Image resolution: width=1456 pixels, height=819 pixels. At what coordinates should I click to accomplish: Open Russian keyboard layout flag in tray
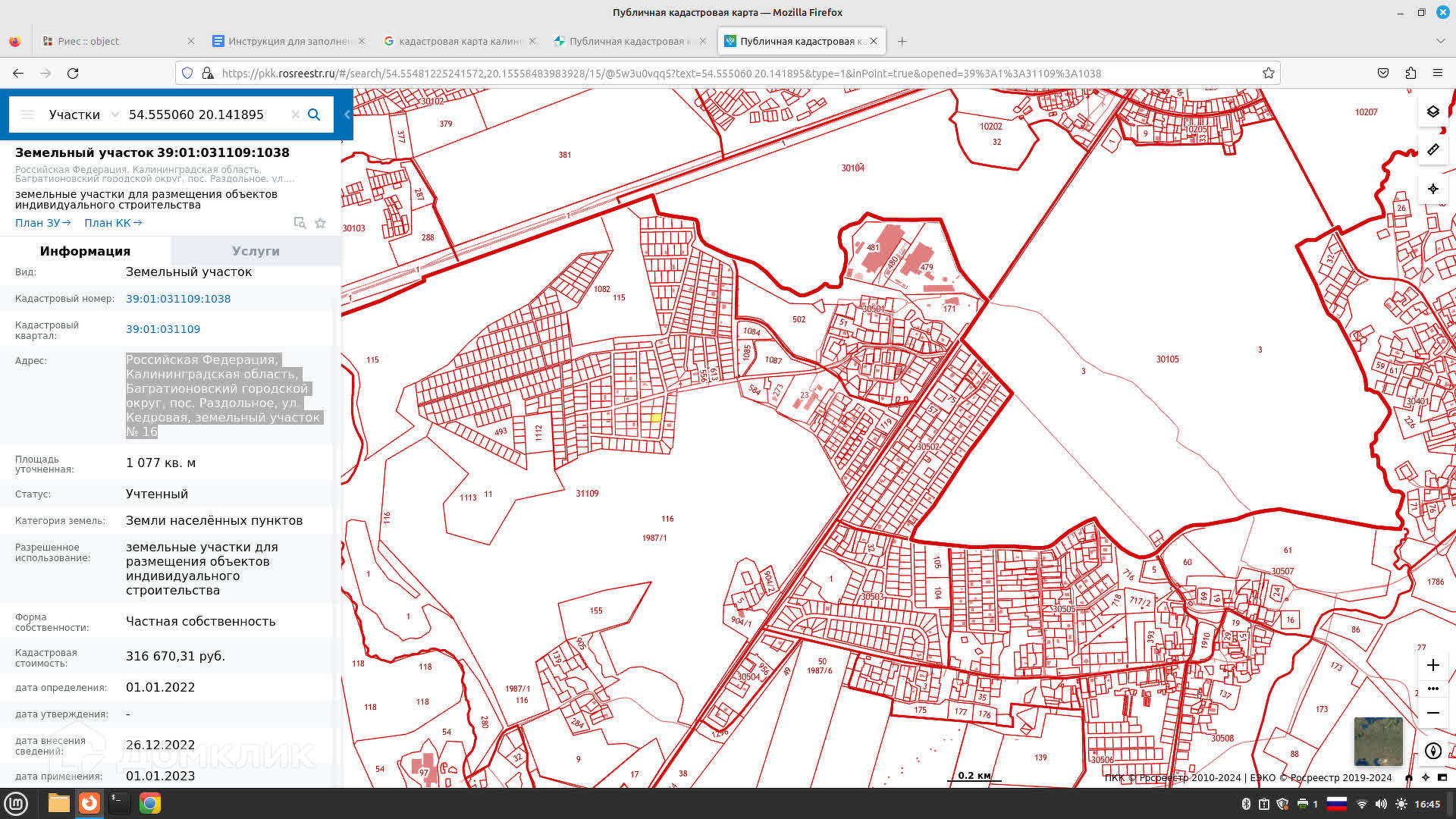tap(1336, 804)
